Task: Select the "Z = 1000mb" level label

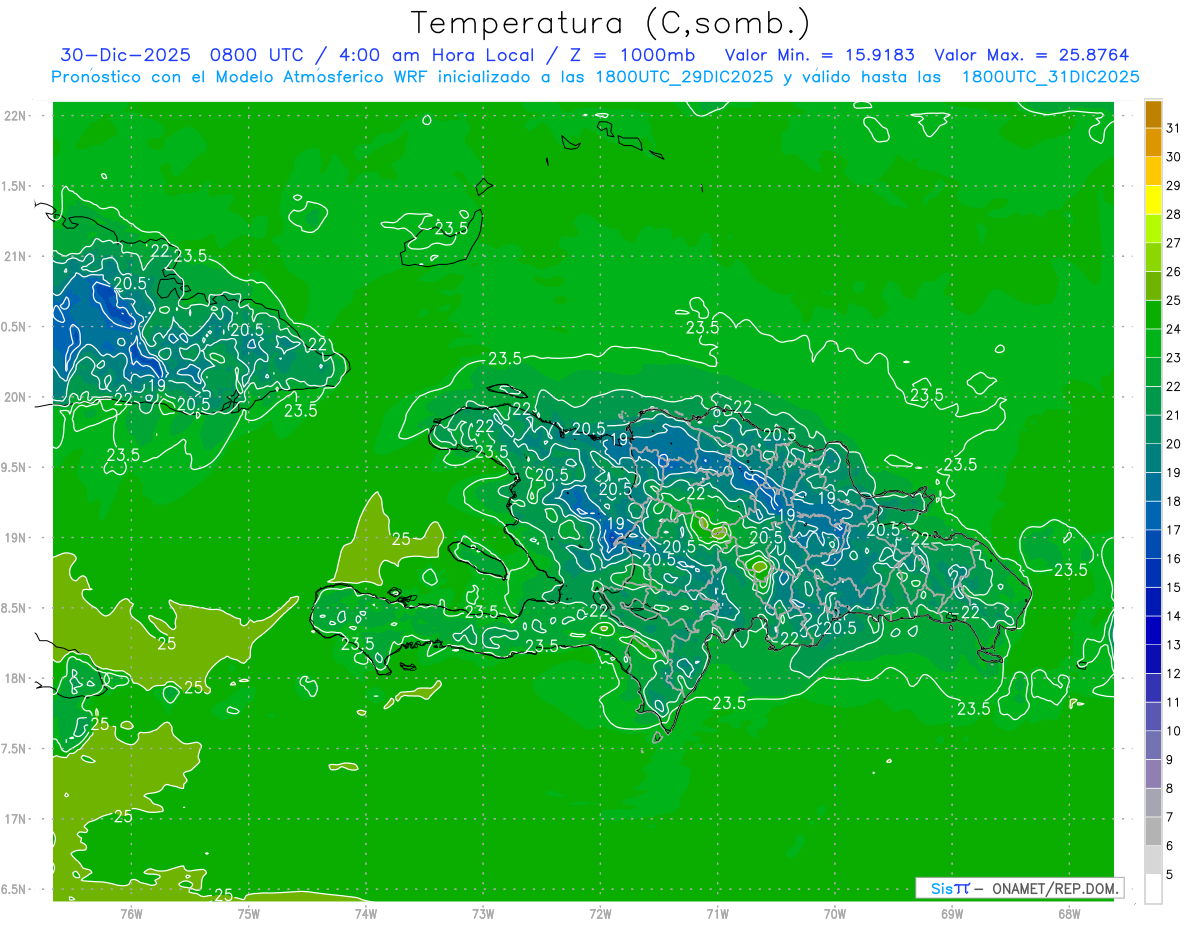Action: (x=632, y=55)
